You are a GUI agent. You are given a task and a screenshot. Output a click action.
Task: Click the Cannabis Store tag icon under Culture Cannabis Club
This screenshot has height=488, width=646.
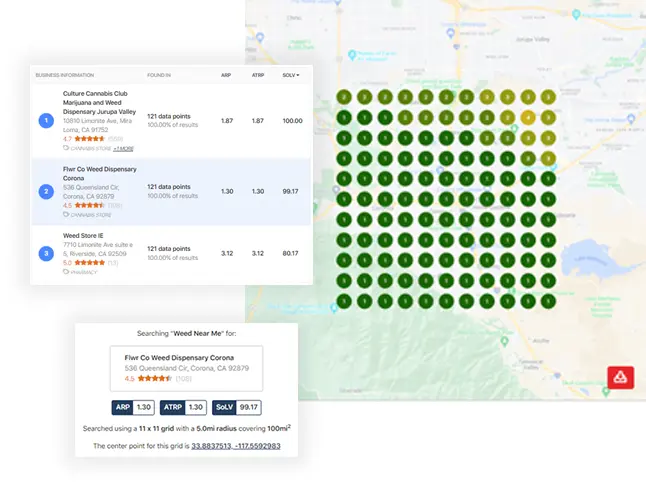pyautogui.click(x=66, y=148)
